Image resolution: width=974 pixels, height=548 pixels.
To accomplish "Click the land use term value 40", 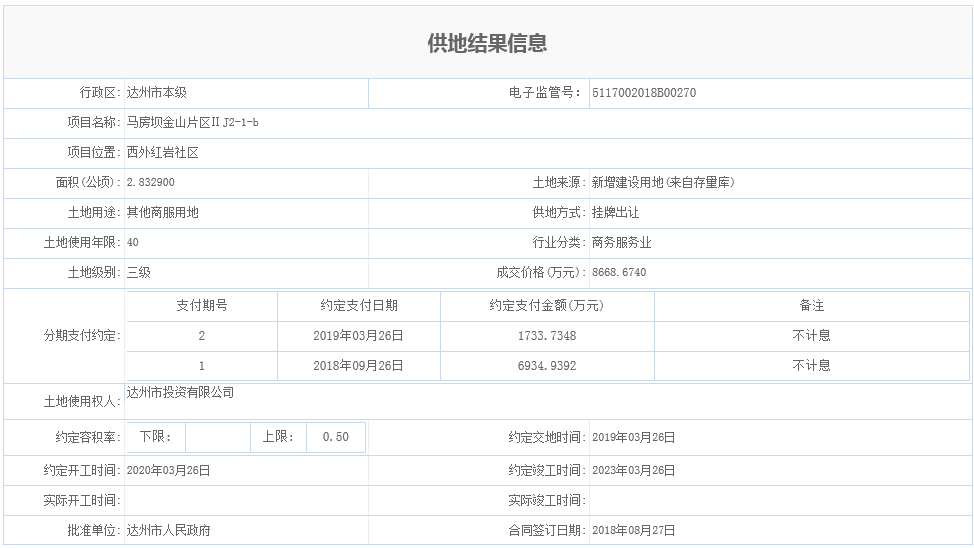I will (132, 242).
